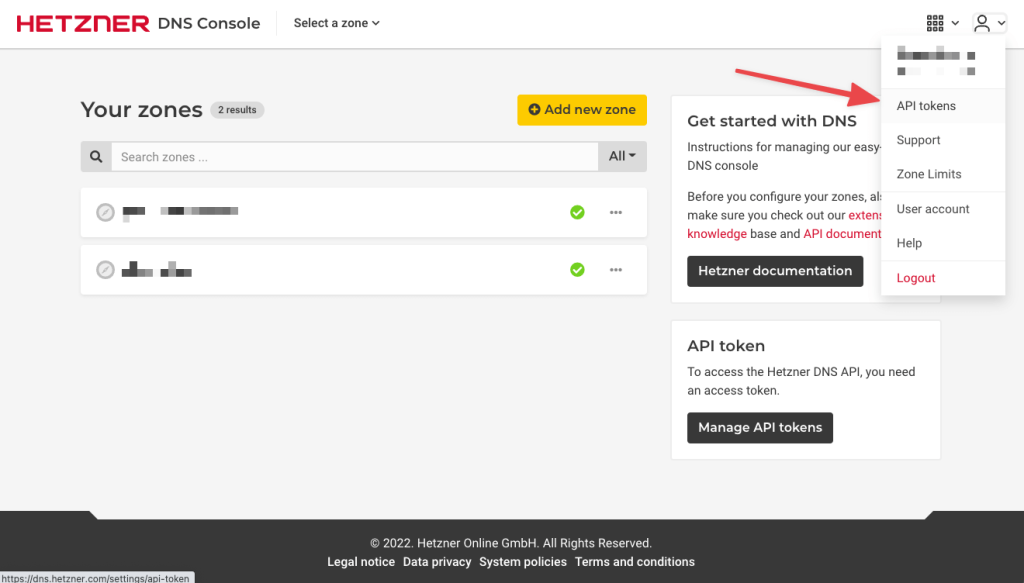Click the Manage API tokens button
This screenshot has width=1024, height=583.
click(760, 428)
